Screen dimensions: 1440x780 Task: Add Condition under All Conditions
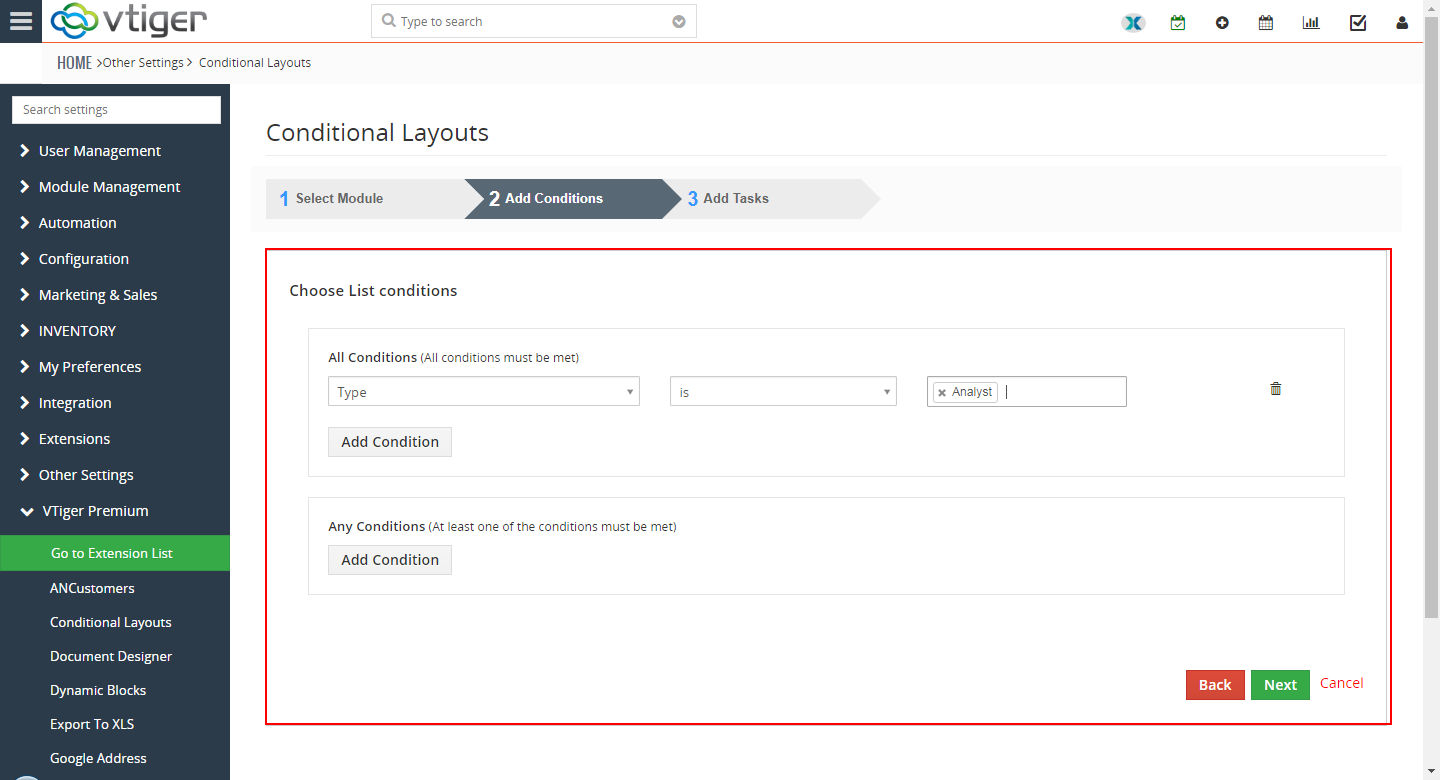click(x=390, y=442)
